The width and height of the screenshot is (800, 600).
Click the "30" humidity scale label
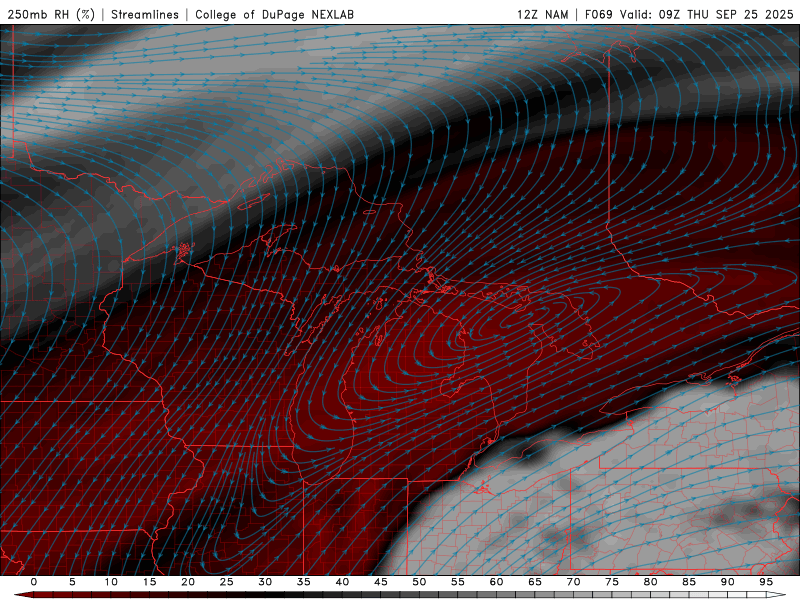(265, 582)
